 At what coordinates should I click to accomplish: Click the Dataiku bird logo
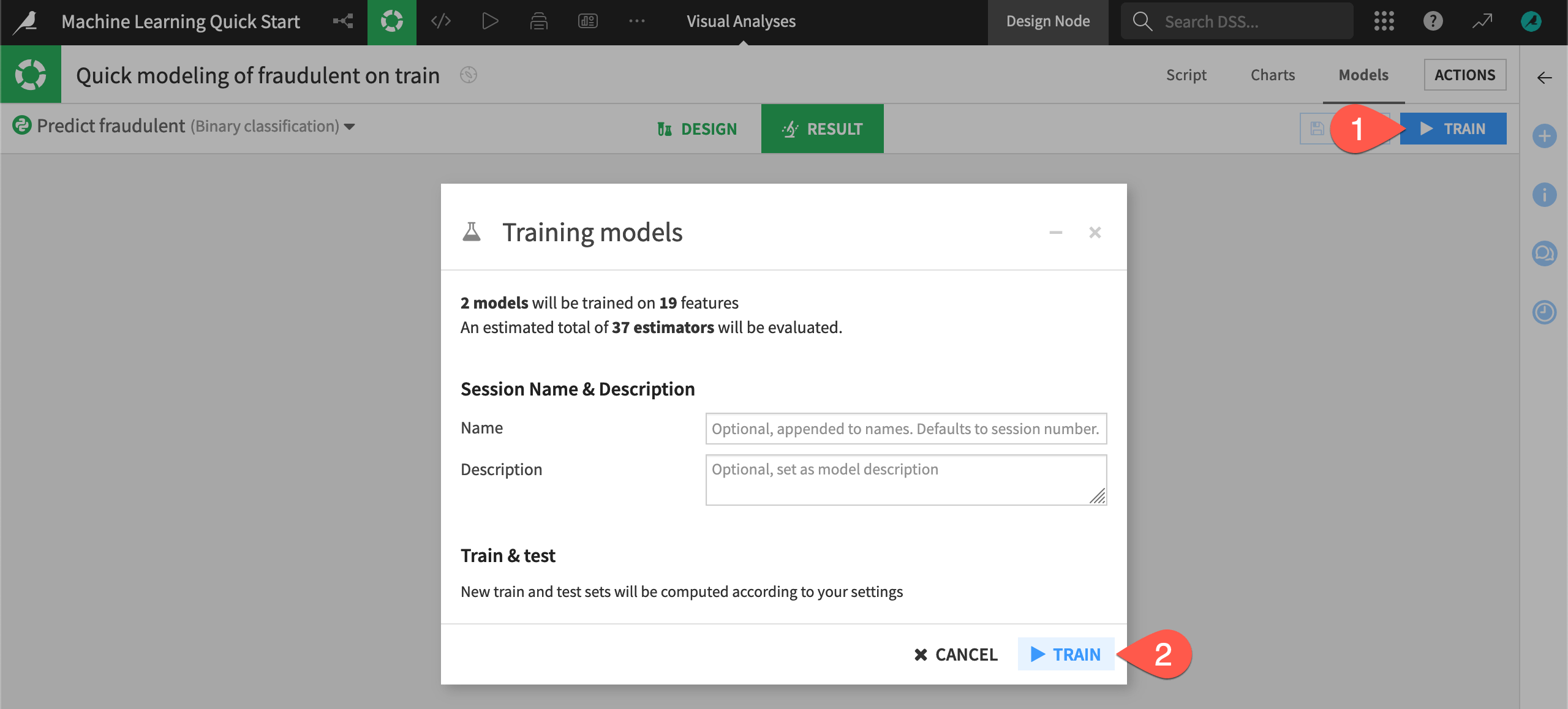24,21
